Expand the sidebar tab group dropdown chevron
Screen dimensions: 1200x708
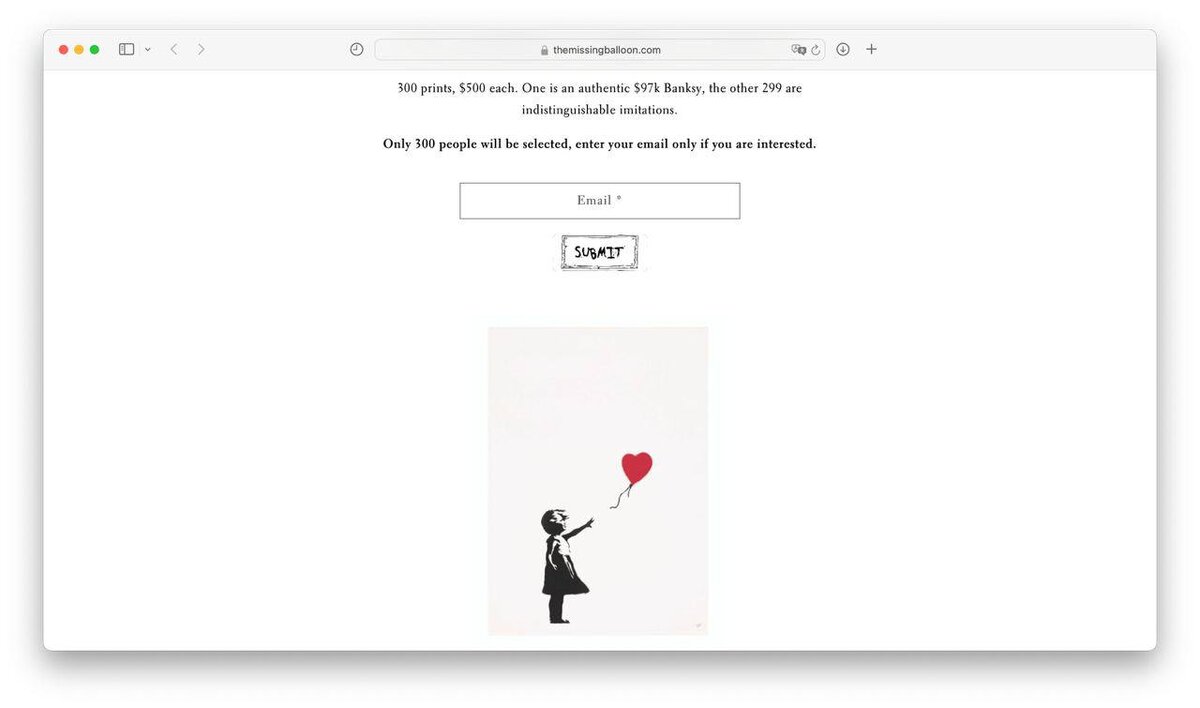pos(148,49)
